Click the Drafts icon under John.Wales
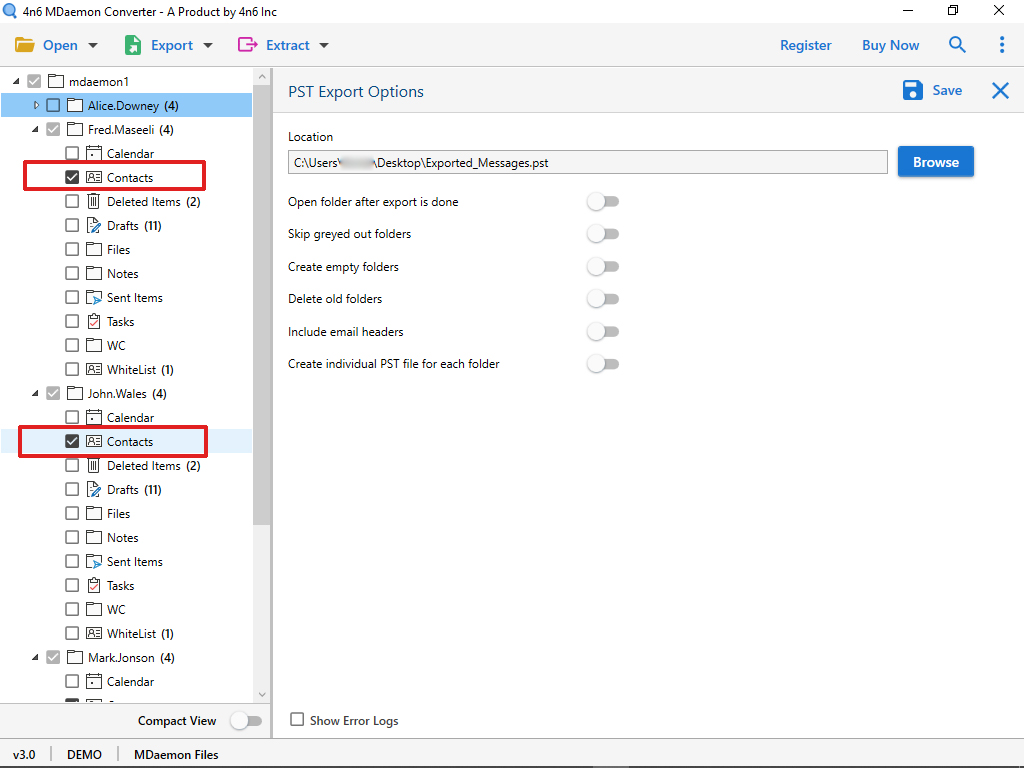Image resolution: width=1024 pixels, height=768 pixels. (94, 489)
